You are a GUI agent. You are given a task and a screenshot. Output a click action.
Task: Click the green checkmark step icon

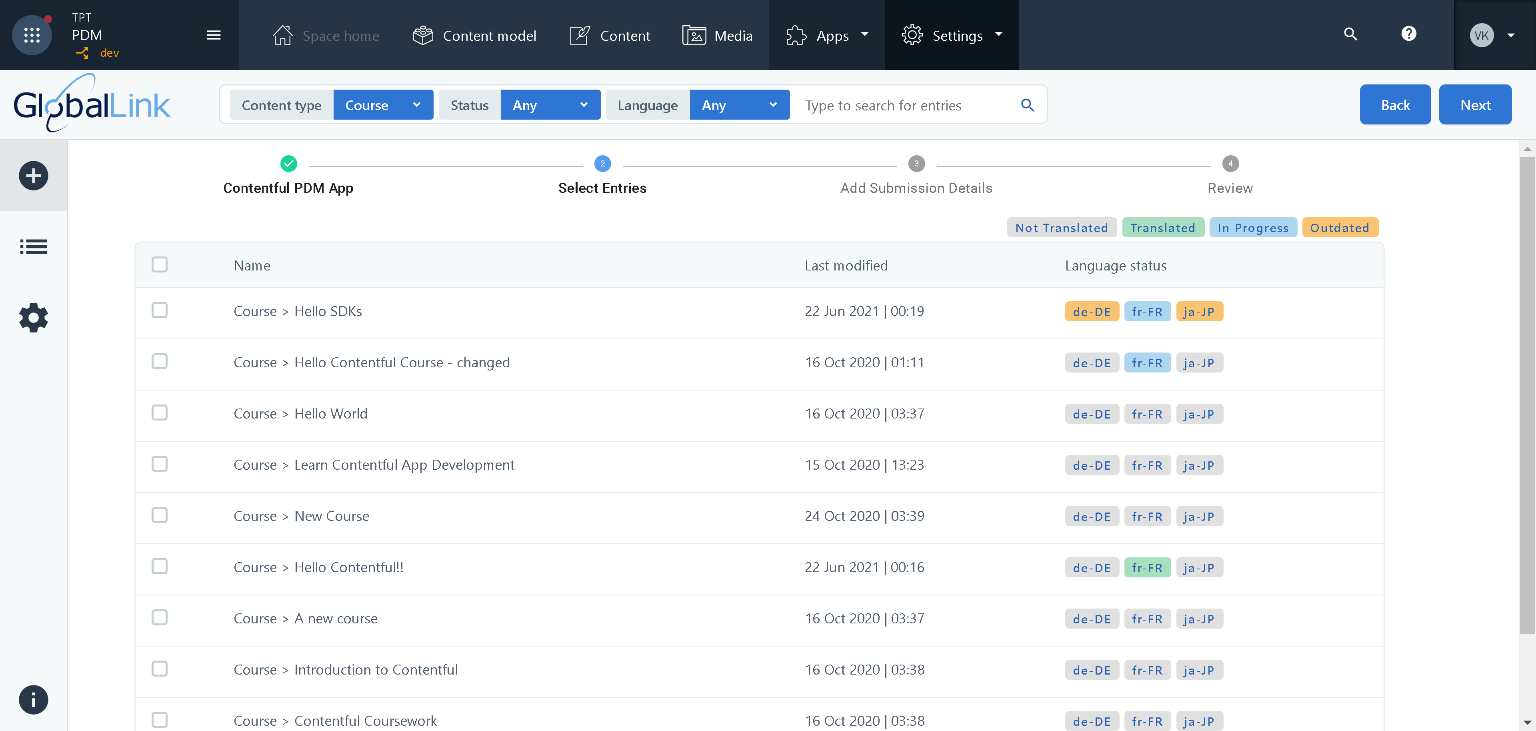pos(288,163)
